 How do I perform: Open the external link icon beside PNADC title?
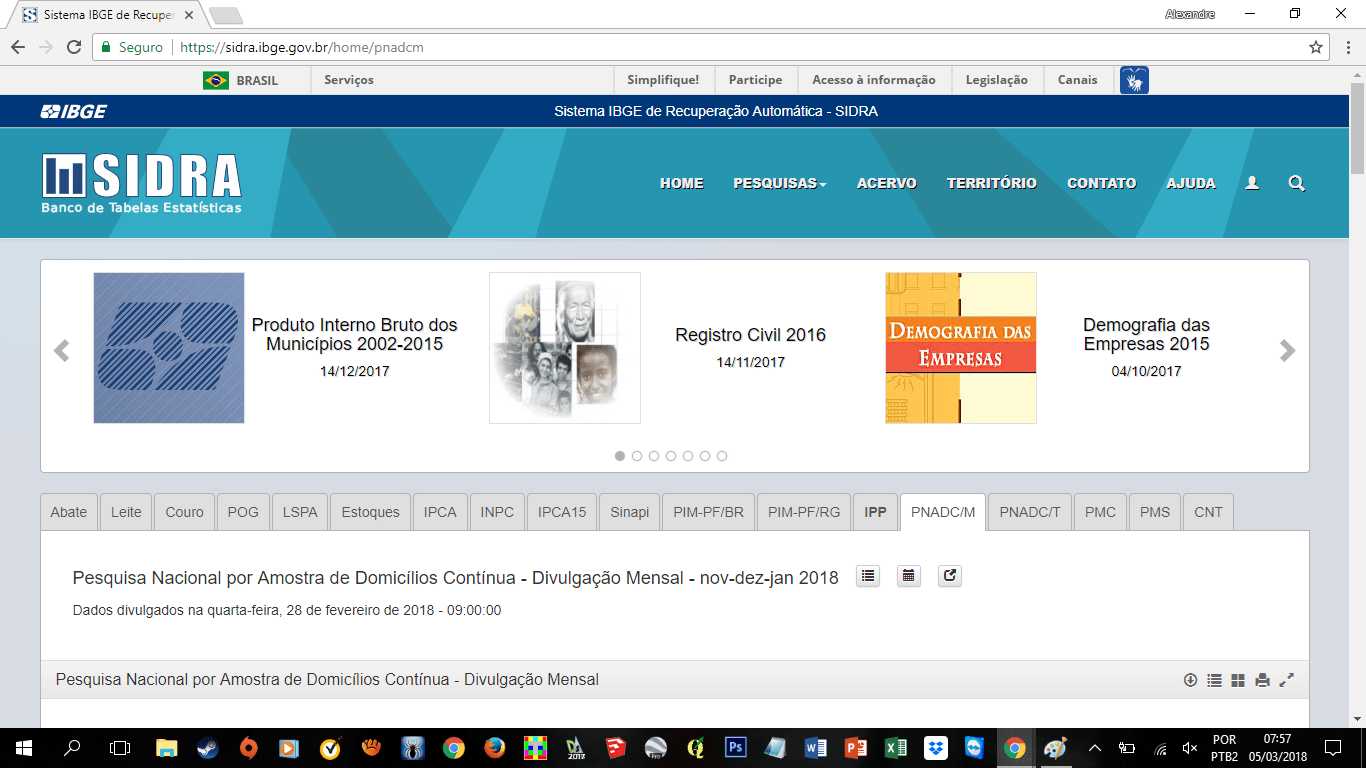pos(950,576)
